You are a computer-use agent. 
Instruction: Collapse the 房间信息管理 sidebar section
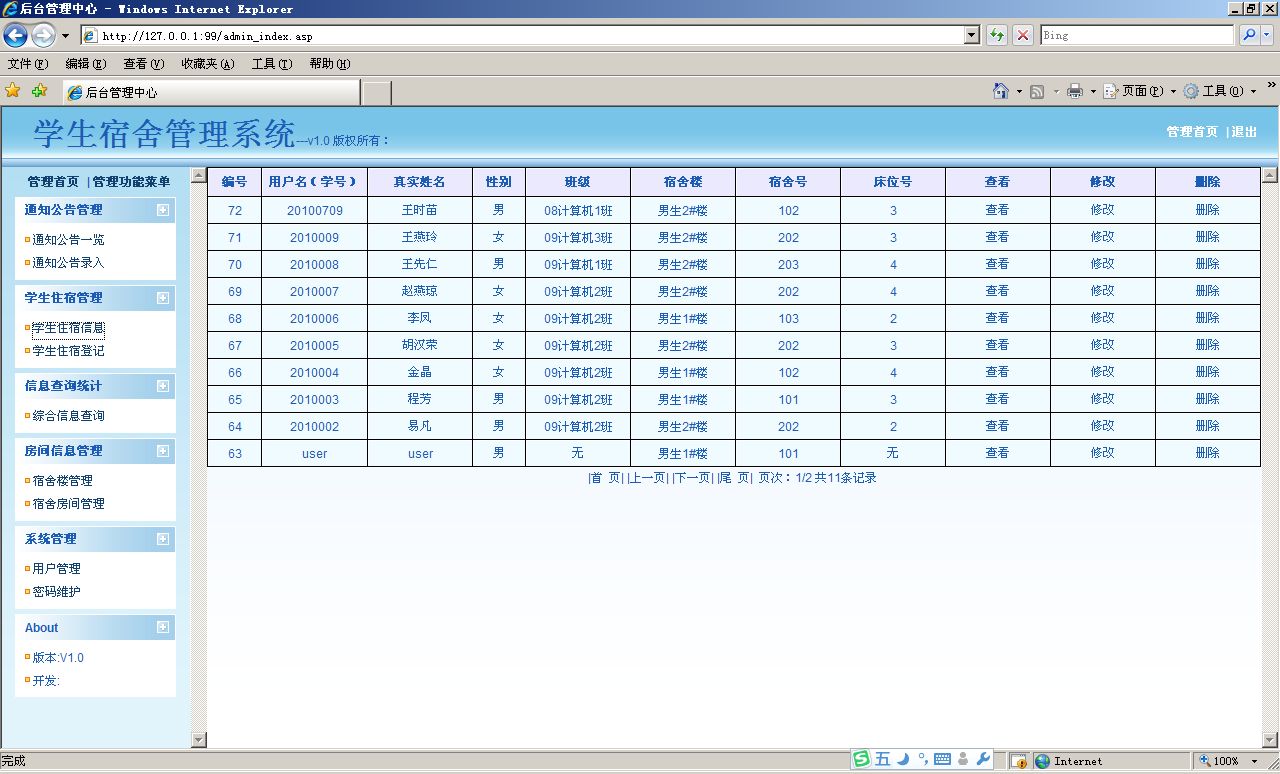coord(163,451)
